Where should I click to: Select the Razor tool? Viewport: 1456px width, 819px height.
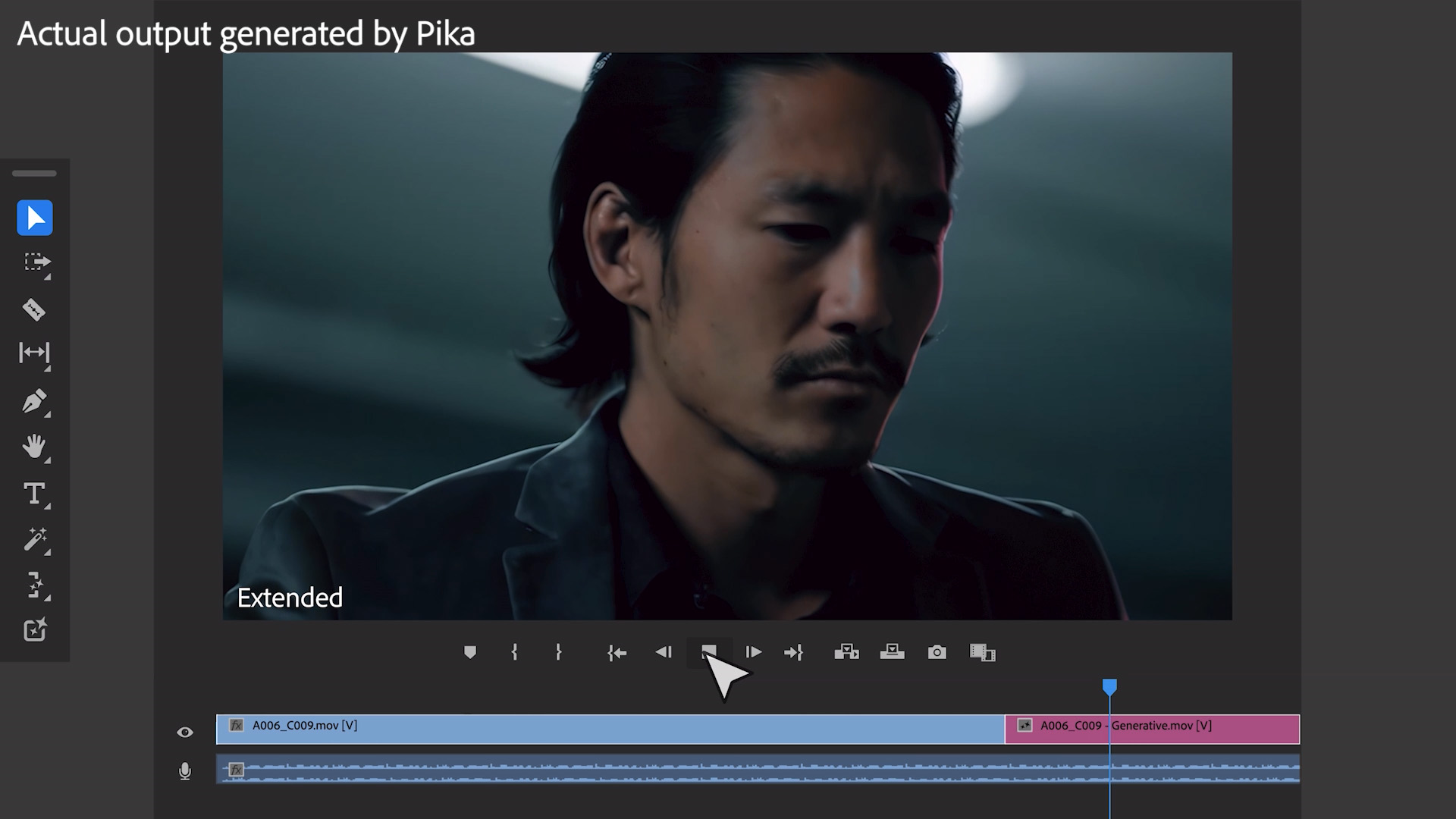point(34,309)
